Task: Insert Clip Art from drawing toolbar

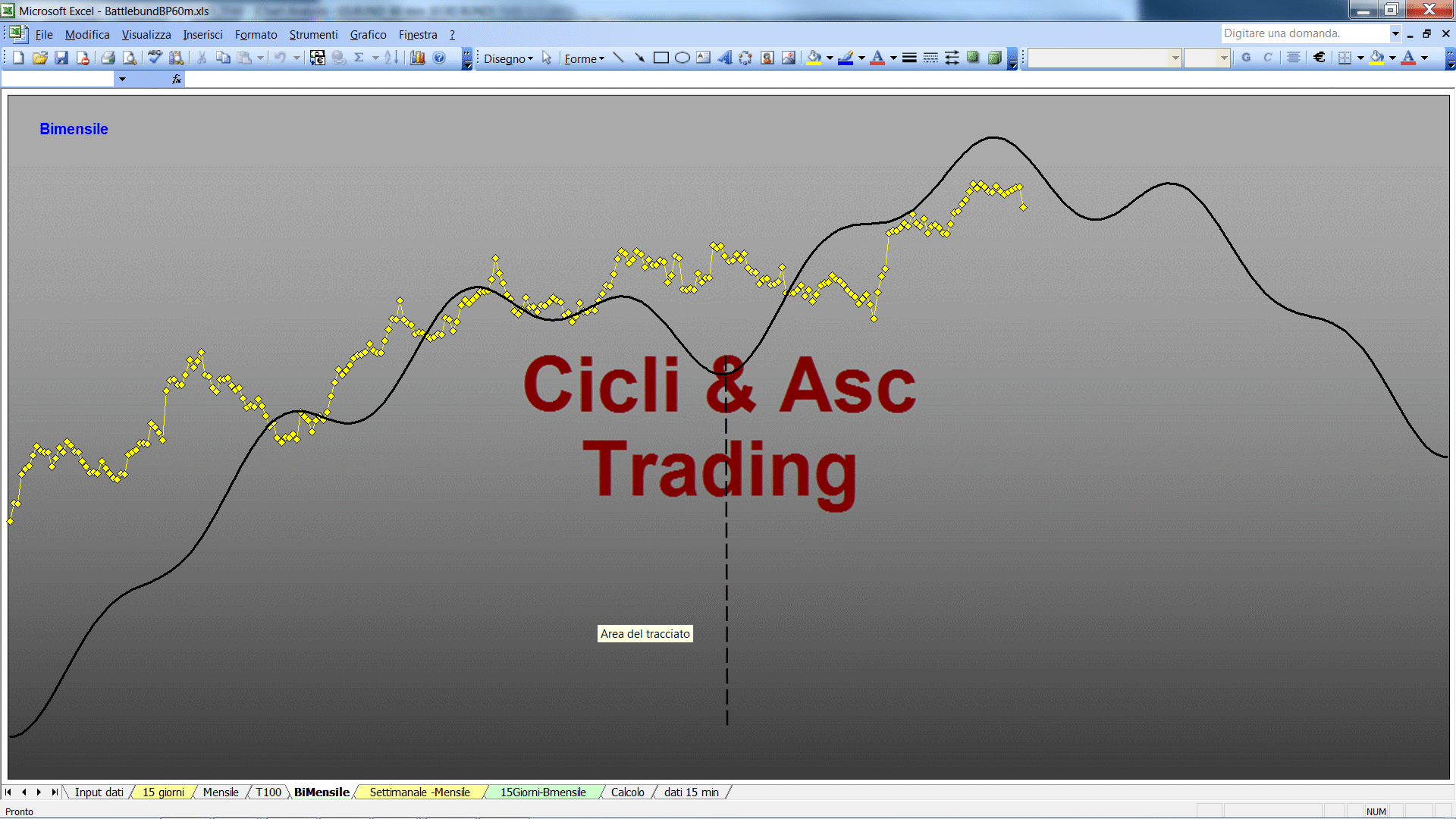Action: coord(767,58)
